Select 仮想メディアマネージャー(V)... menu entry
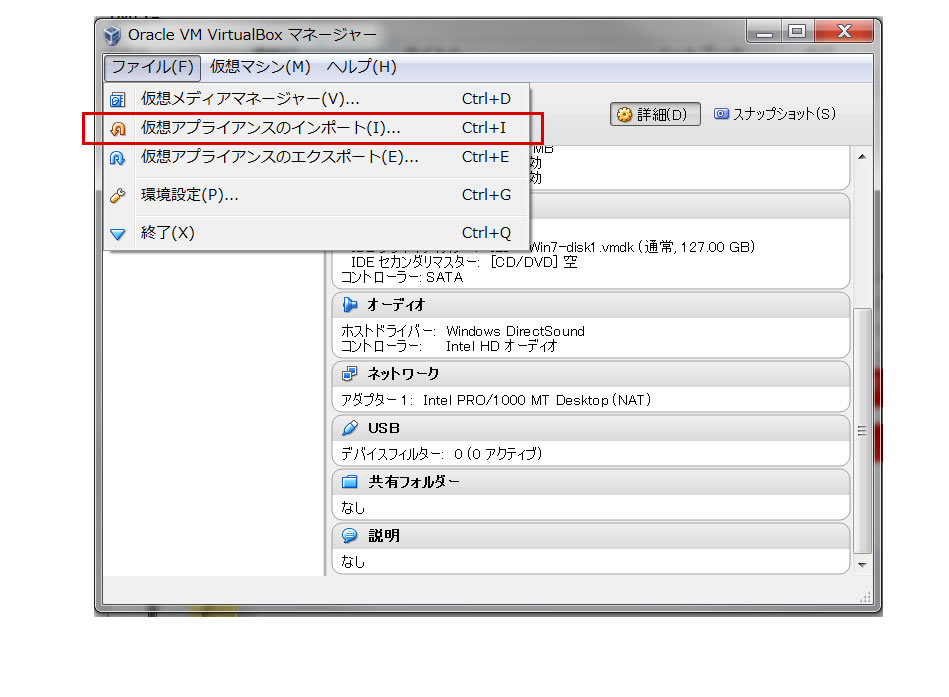 (317, 99)
